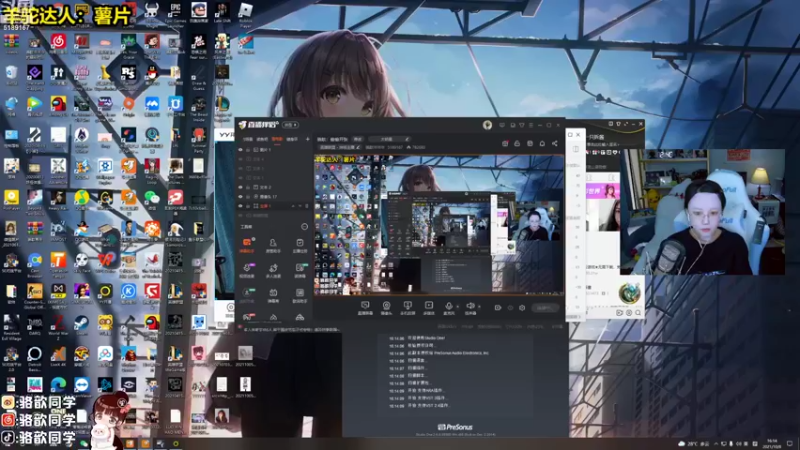Image resolution: width=800 pixels, height=450 pixels.
Task: Click the preview canvas of the stream
Action: 439,225
